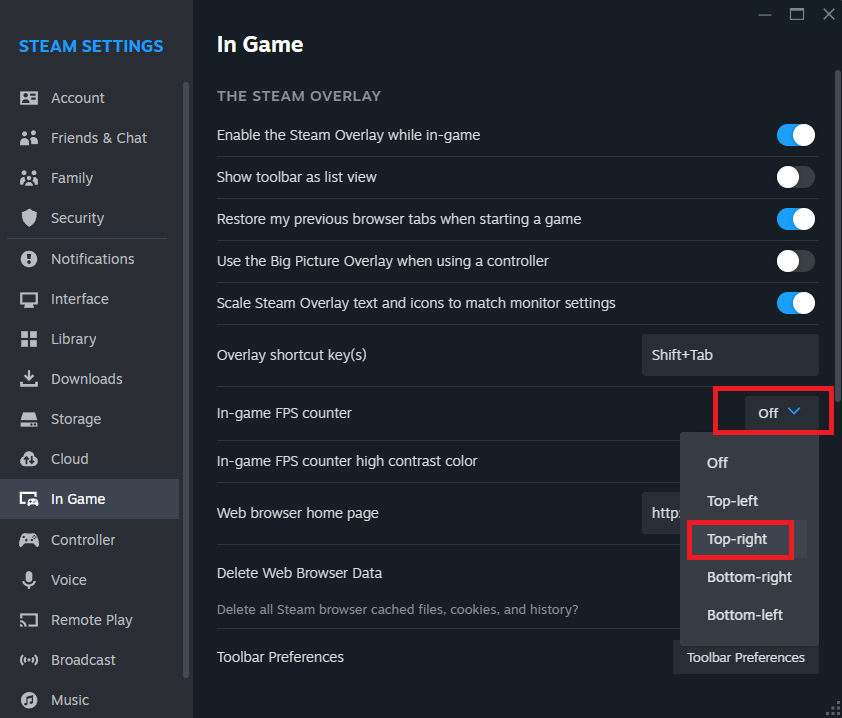Screen dimensions: 842x718
Task: Turn on Big Picture Overlay toggle
Action: pos(795,261)
